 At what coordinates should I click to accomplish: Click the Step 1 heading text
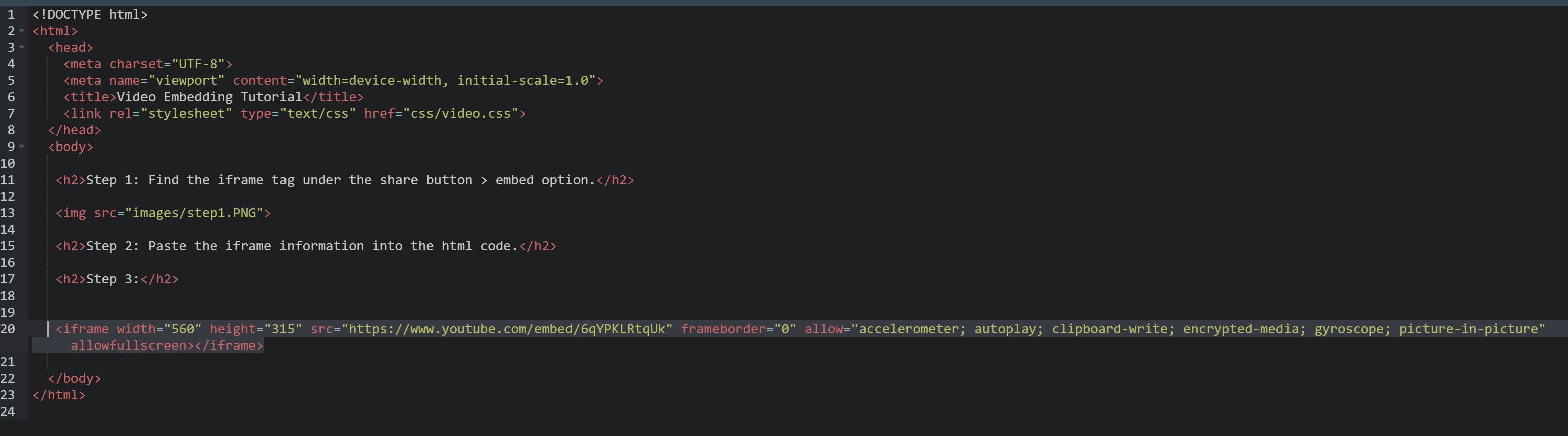[341, 180]
